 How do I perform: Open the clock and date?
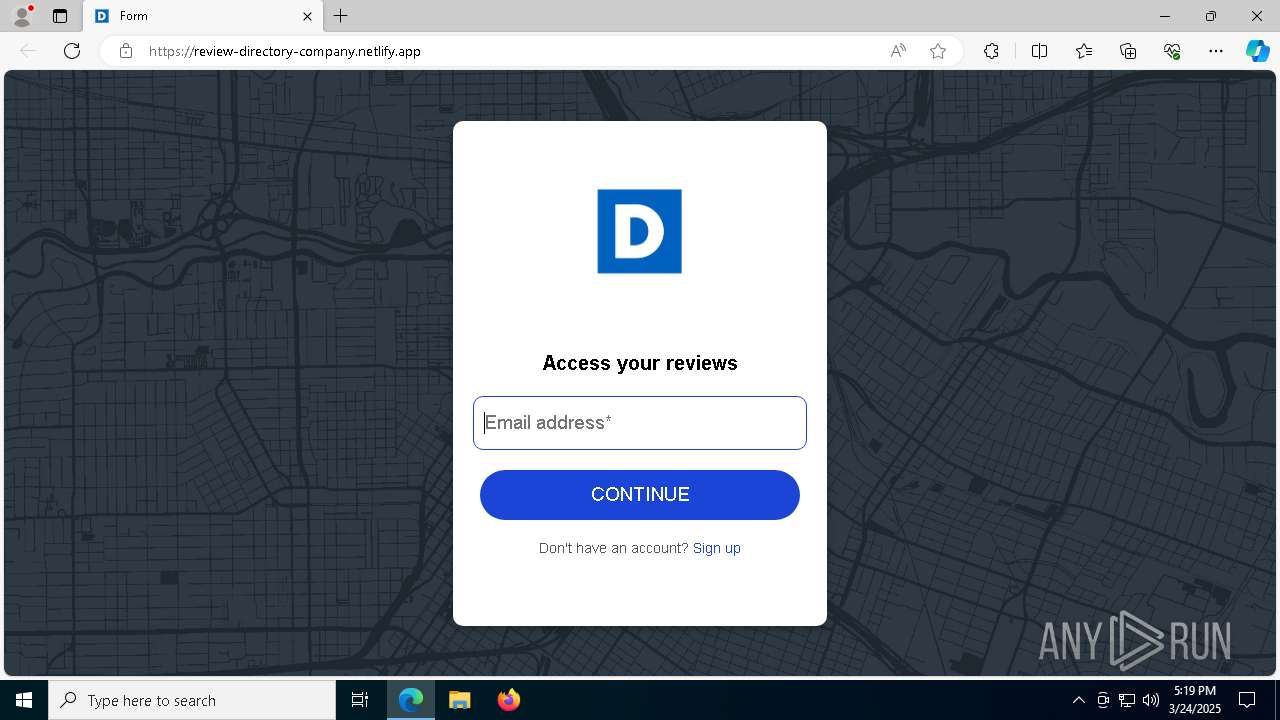point(1195,700)
